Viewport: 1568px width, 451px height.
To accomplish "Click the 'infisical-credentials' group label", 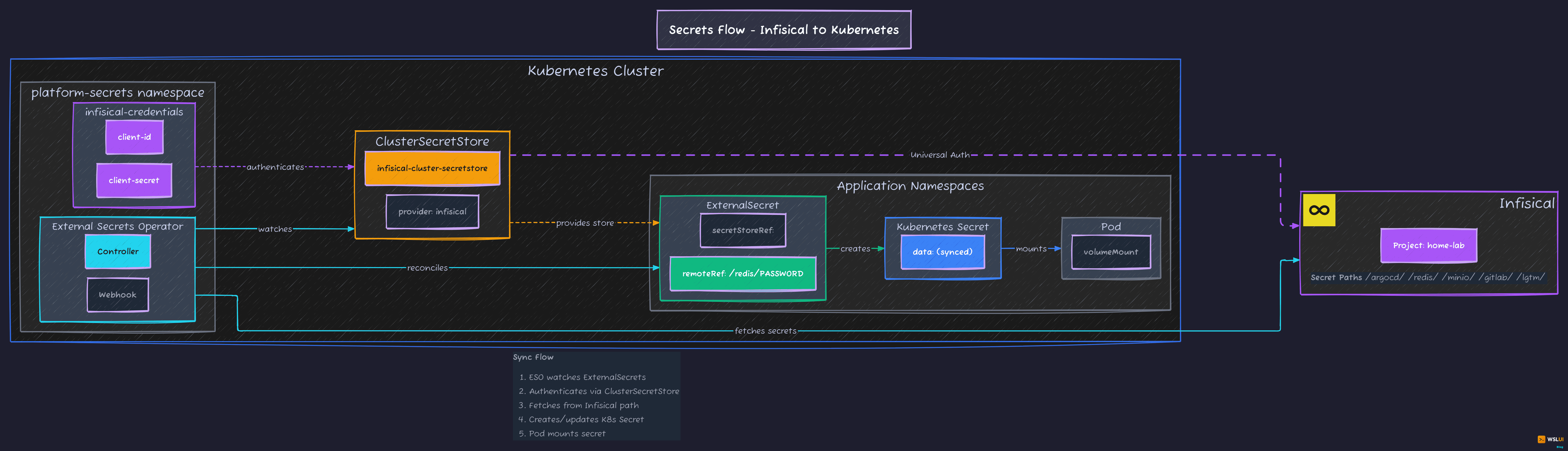I will pos(134,112).
